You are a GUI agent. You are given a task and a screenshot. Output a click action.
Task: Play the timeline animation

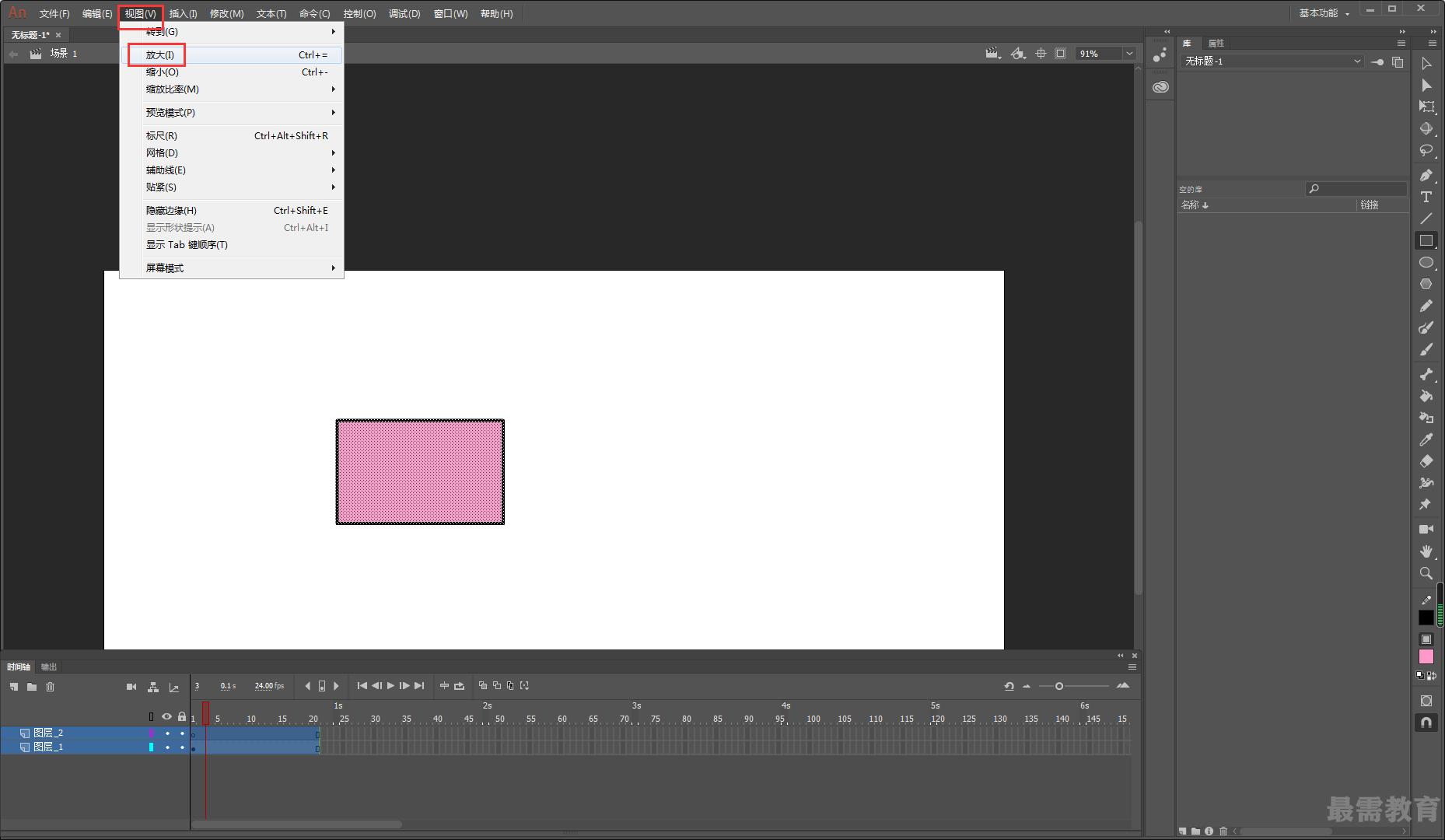(x=390, y=686)
